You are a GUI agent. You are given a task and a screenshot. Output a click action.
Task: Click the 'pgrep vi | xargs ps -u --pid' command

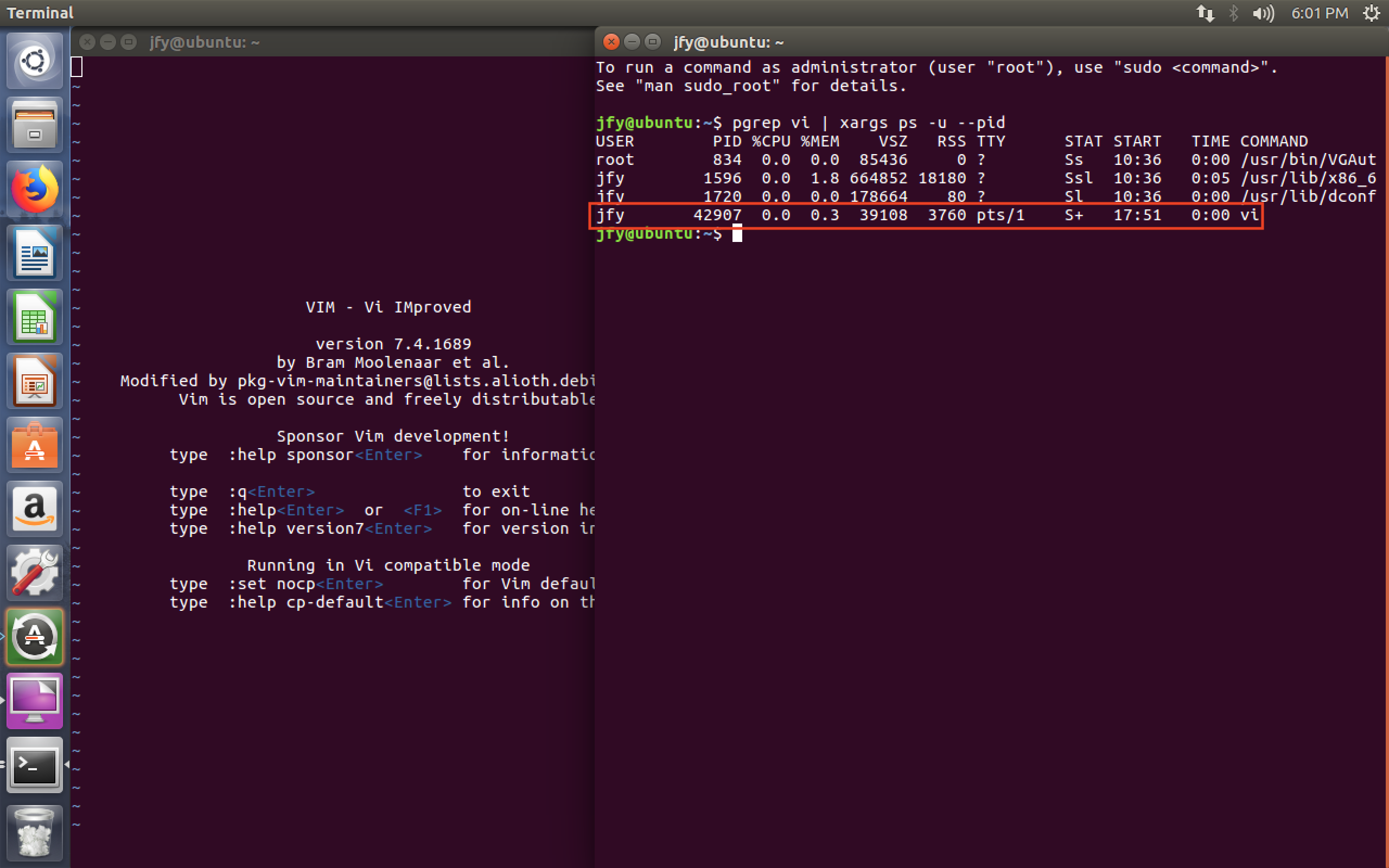coord(869,123)
